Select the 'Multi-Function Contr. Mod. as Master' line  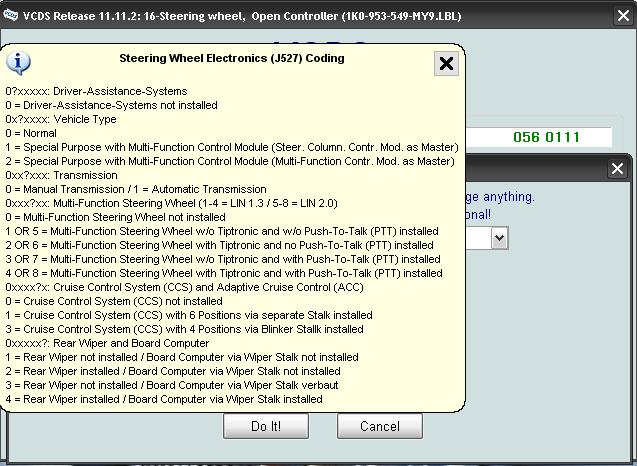(x=230, y=161)
